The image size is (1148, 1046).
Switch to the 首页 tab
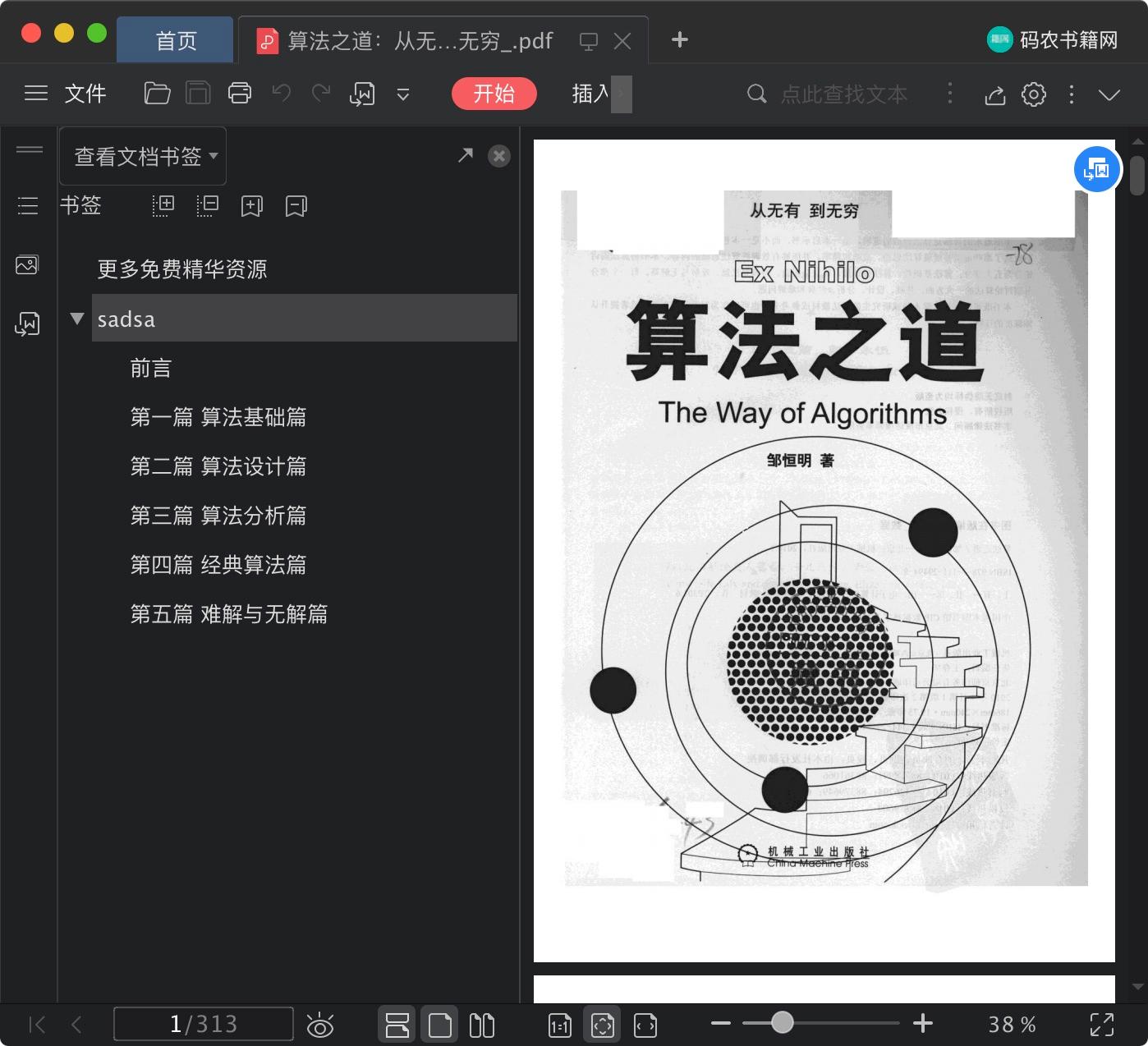pos(176,40)
